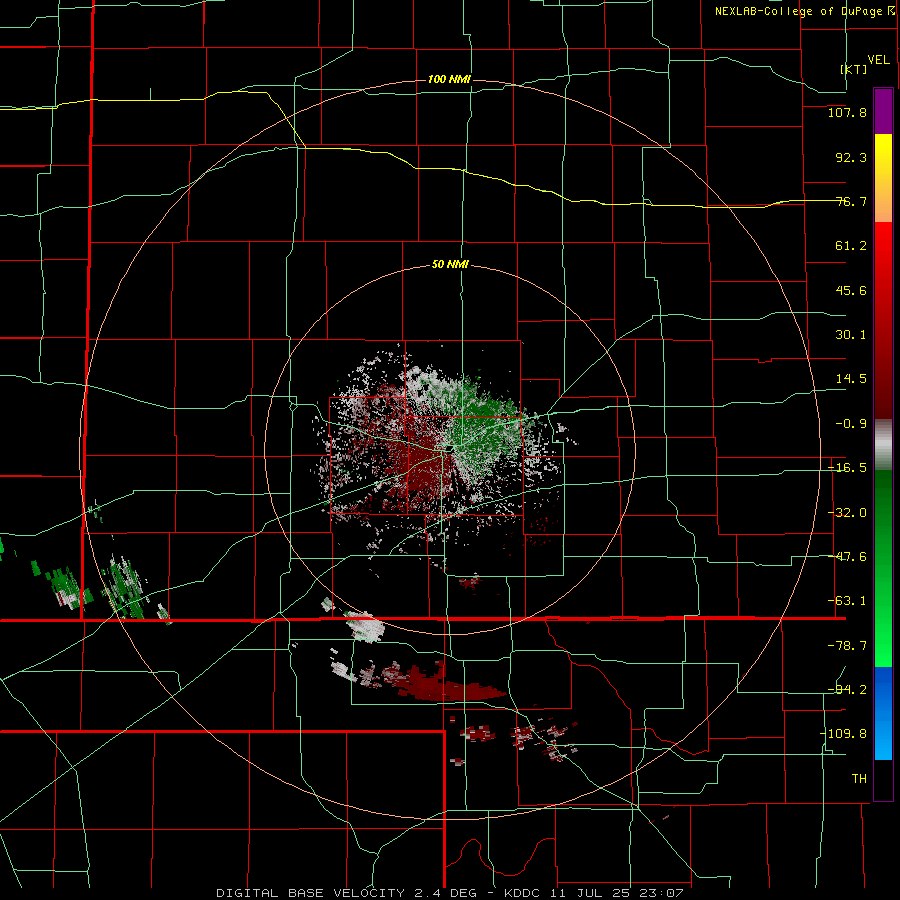This screenshot has width=900, height=900.
Task: Click the blue segment of the color bar
Action: pyautogui.click(x=883, y=713)
